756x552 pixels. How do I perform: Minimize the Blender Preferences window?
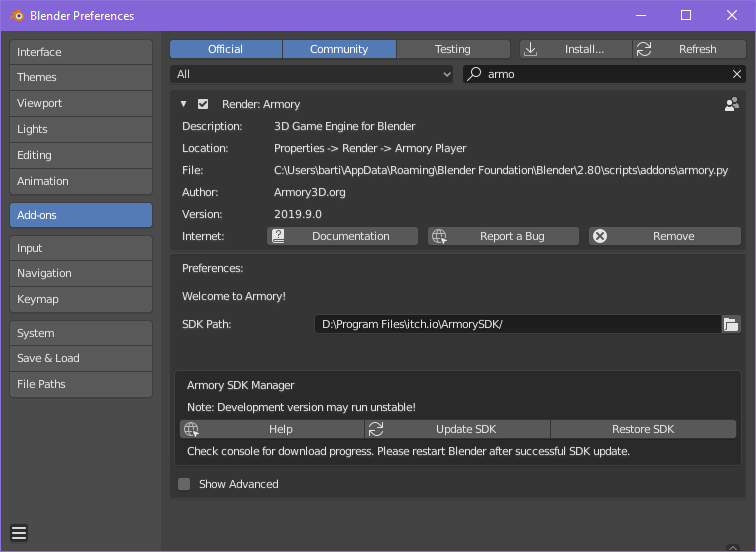[641, 15]
